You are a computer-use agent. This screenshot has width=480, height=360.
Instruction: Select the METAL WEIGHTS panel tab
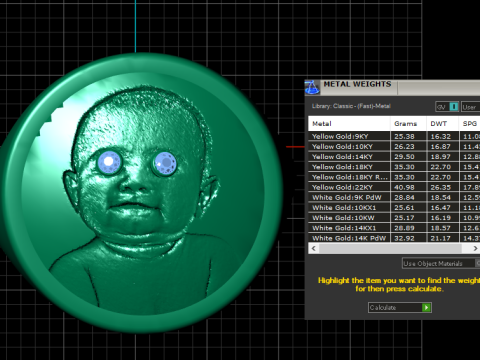(x=358, y=85)
